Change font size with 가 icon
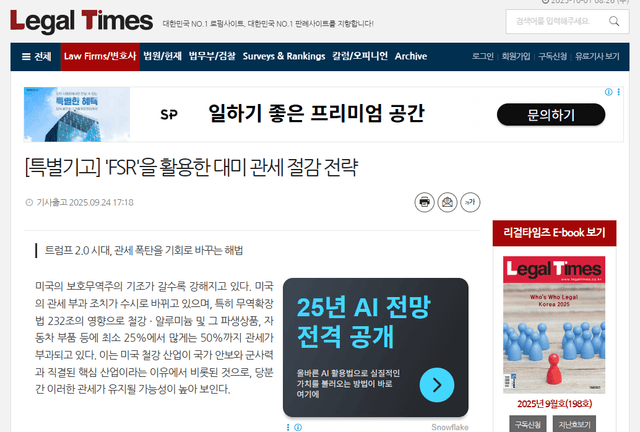This screenshot has width=640, height=432. click(470, 202)
